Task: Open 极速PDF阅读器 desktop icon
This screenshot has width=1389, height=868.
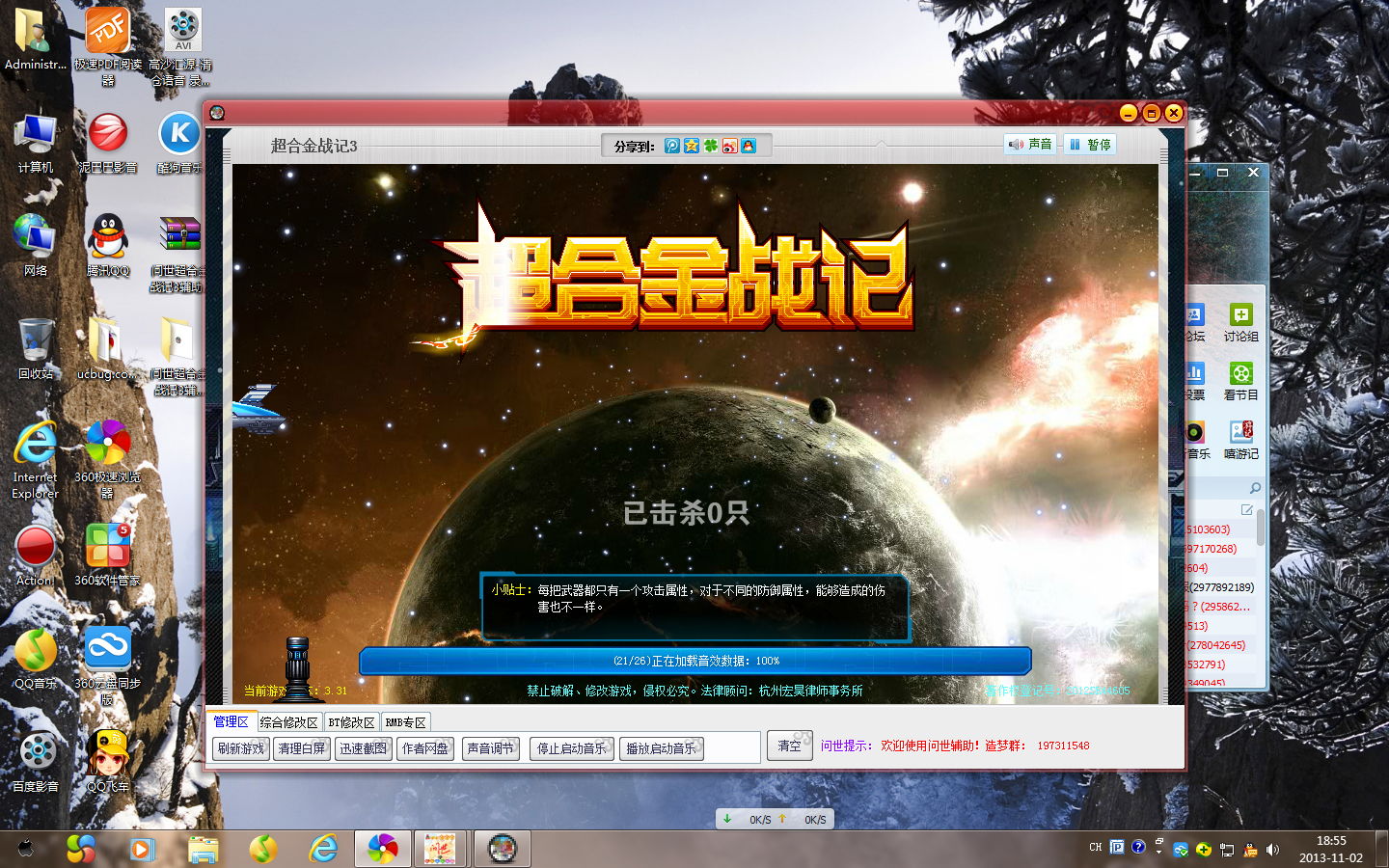Action: pos(108,46)
